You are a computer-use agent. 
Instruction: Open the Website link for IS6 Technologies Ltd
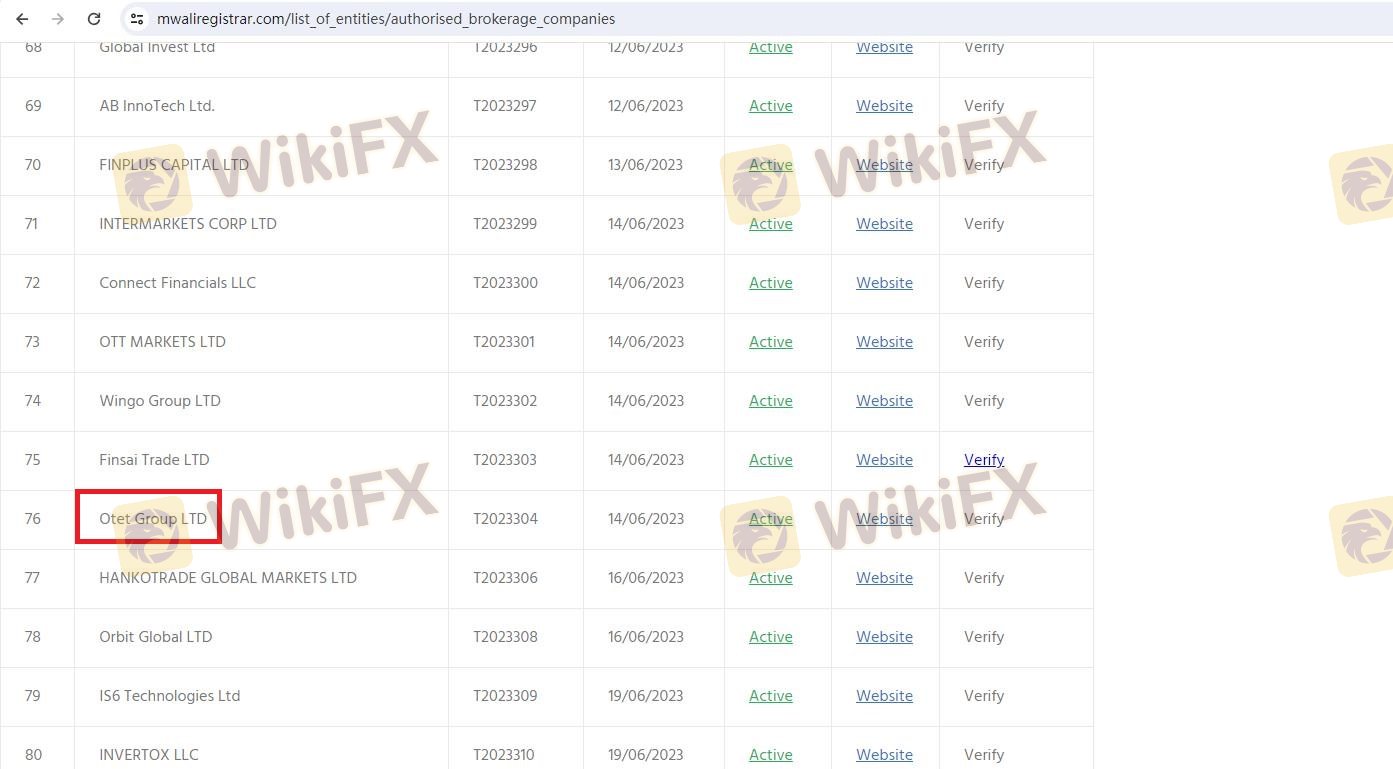pyautogui.click(x=884, y=696)
